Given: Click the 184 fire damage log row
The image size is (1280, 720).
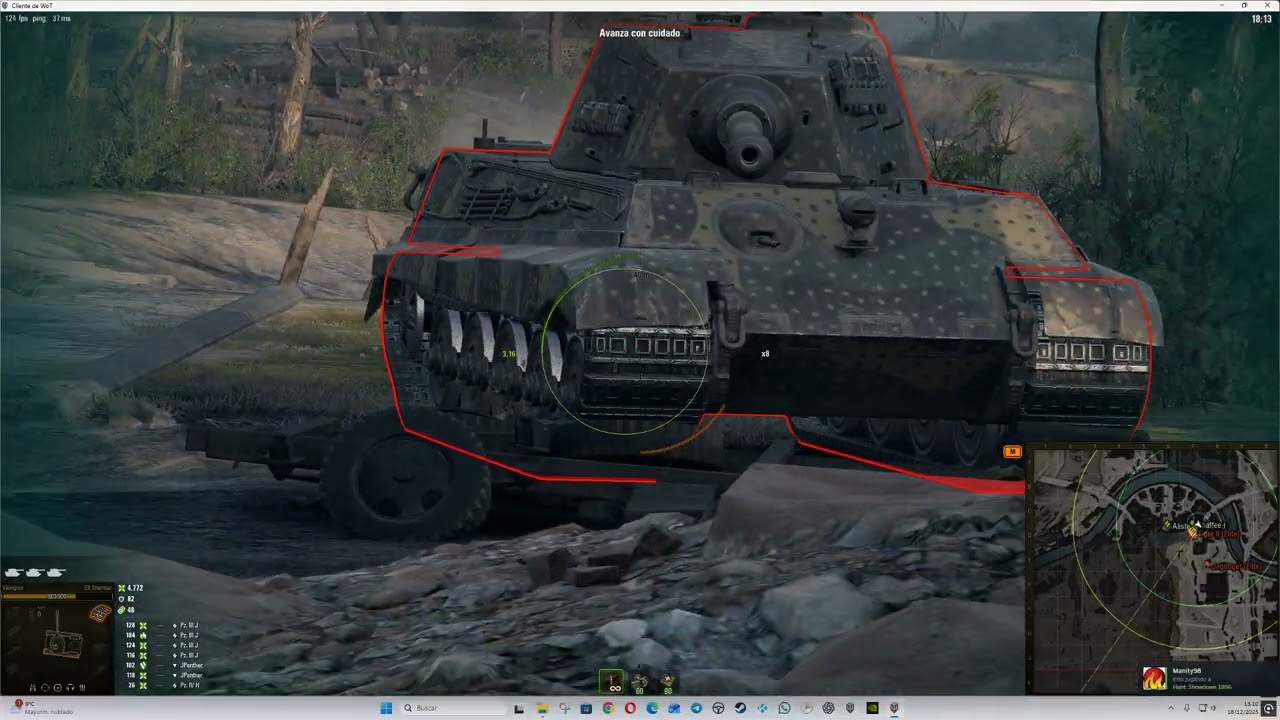Looking at the screenshot, I should (163, 635).
